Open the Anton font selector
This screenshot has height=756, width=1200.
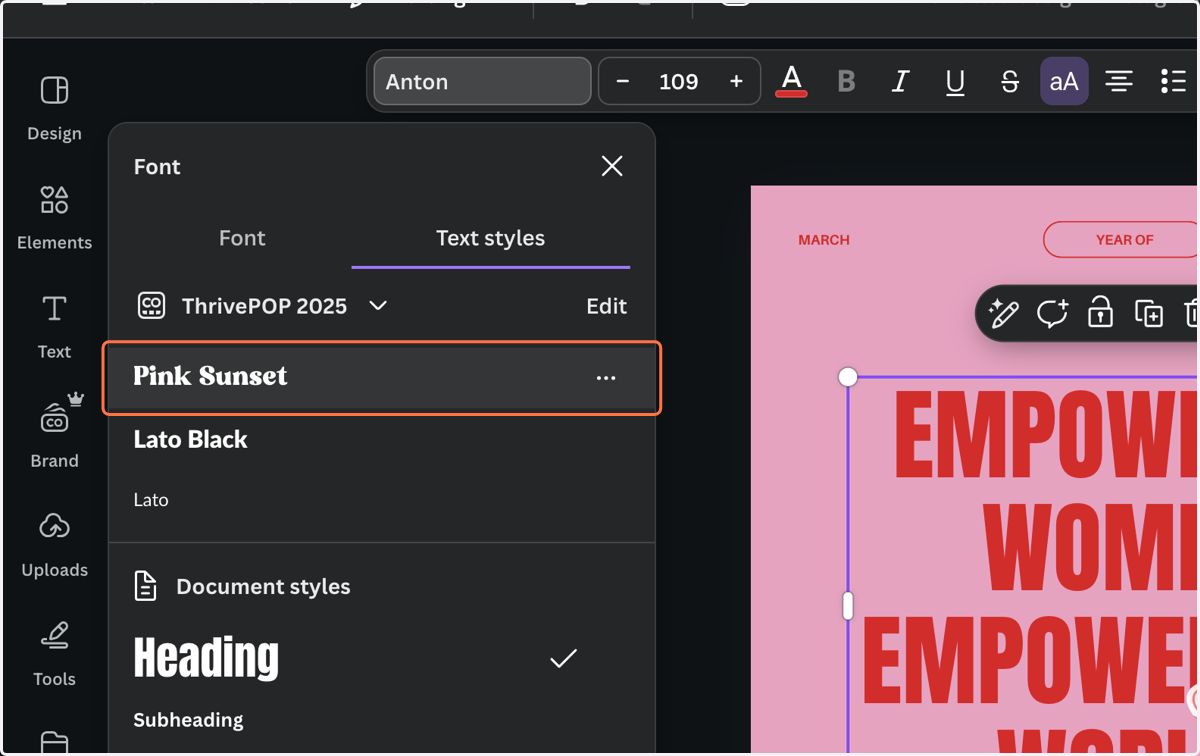tap(482, 81)
